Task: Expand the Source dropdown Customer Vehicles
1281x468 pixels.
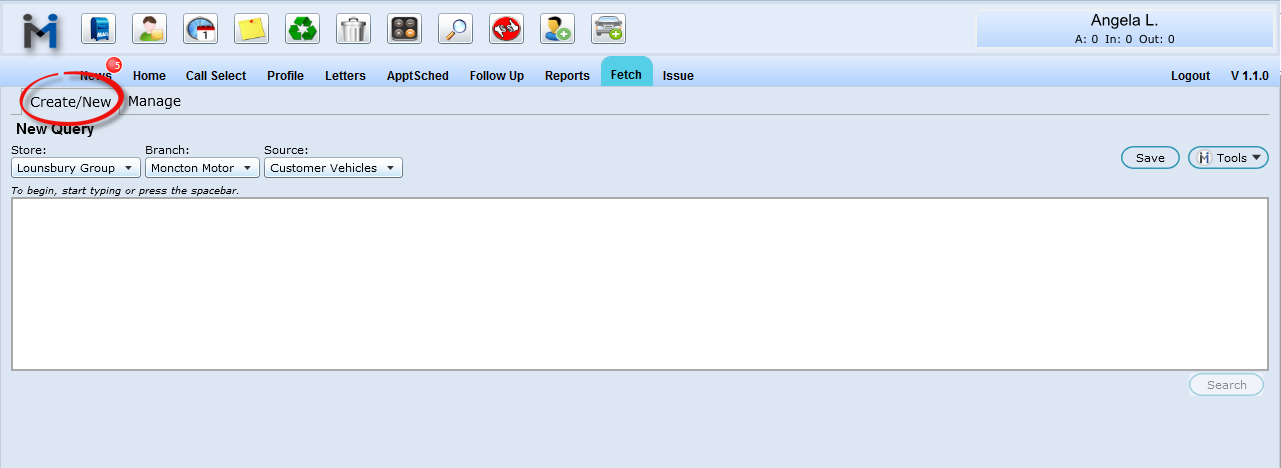Action: 333,168
